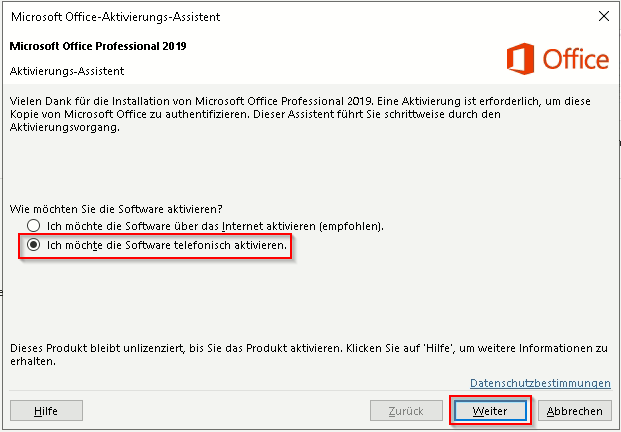Screen dimensions: 621x432
Task: Select the activate over Internet radio button
Action: click(35, 226)
